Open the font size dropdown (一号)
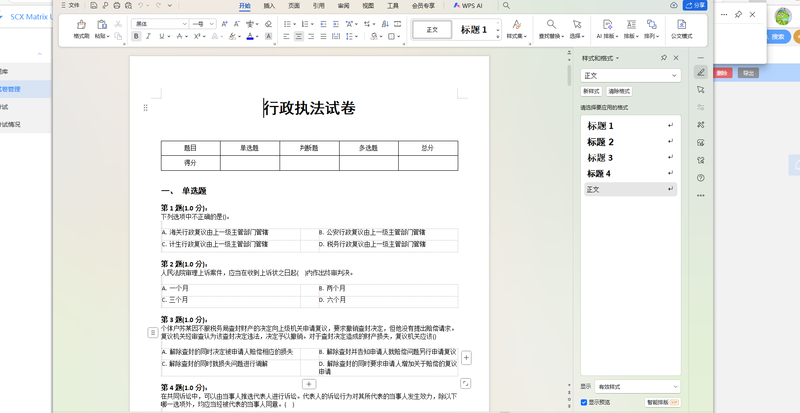The width and height of the screenshot is (800, 413). [x=212, y=24]
